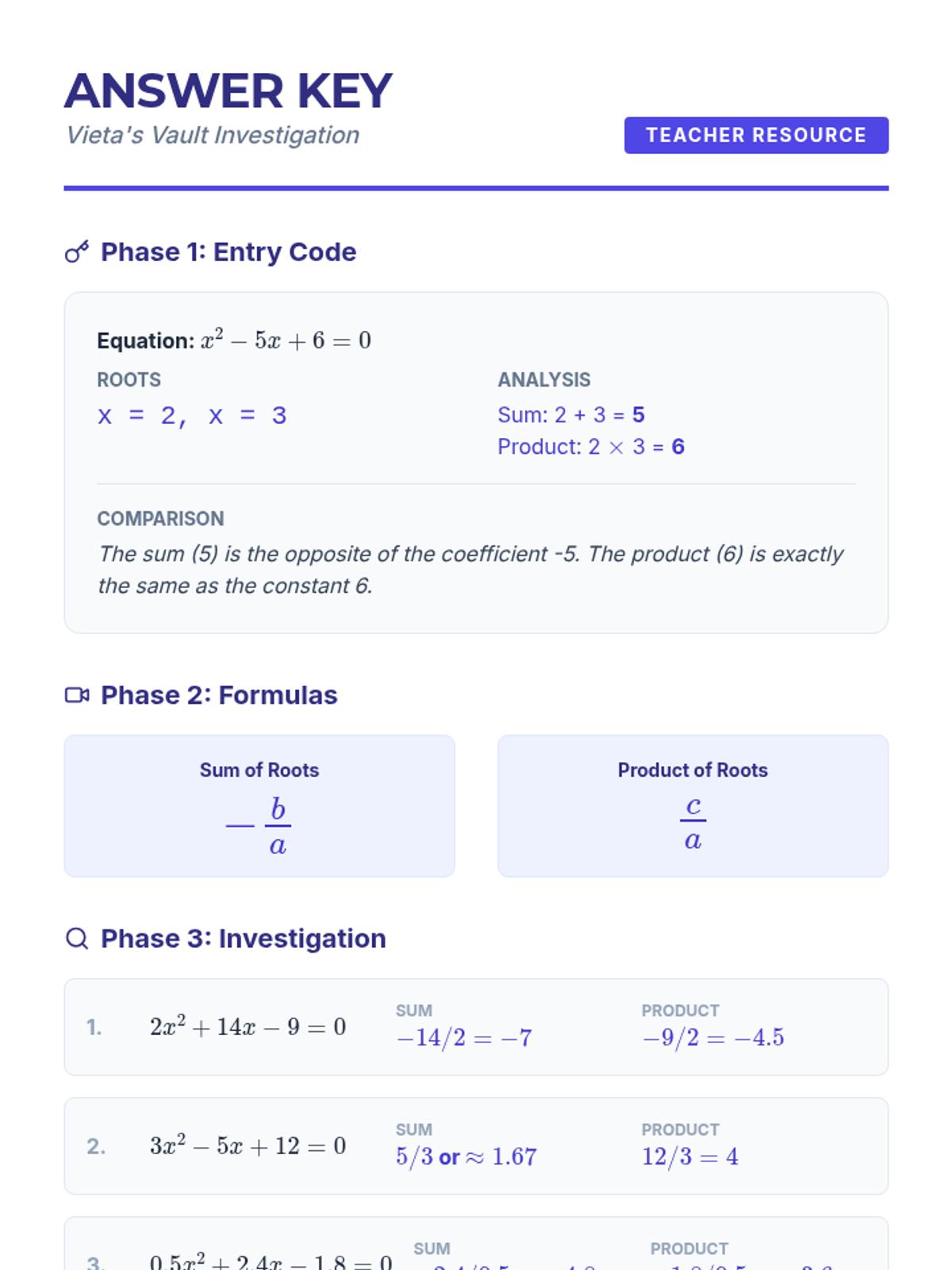Click the Product: 2 × 3 = 6 line
952x1270 pixels.
[591, 447]
